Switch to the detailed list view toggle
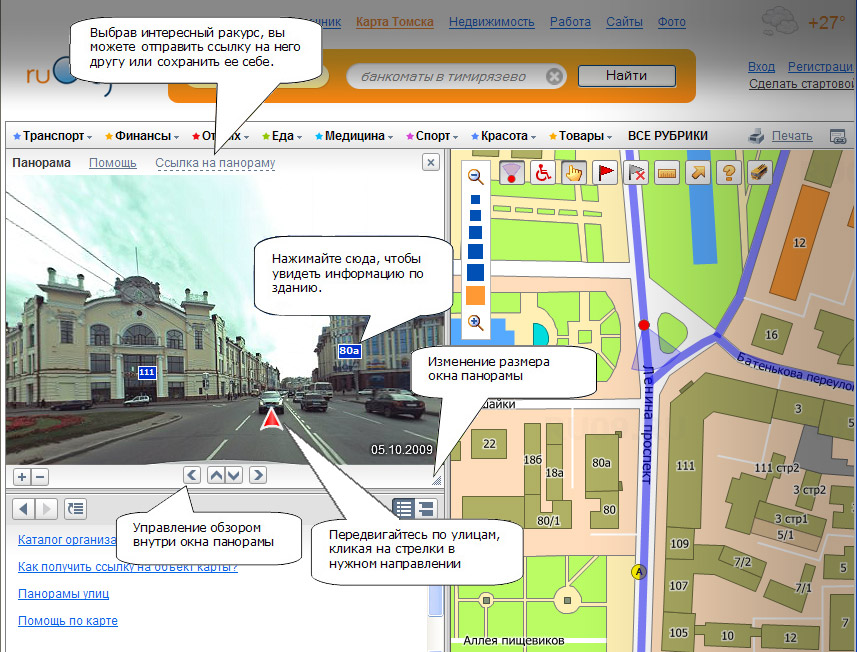The width and height of the screenshot is (857, 652). coord(426,508)
